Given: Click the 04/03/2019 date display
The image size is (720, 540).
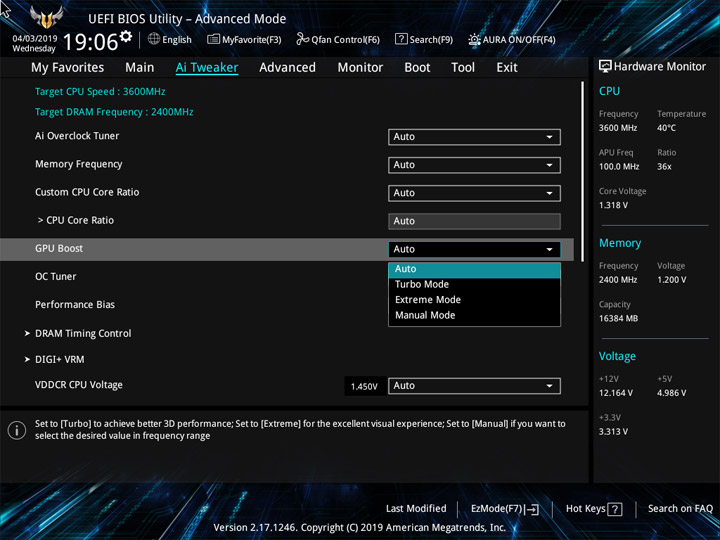Looking at the screenshot, I should 34,39.
